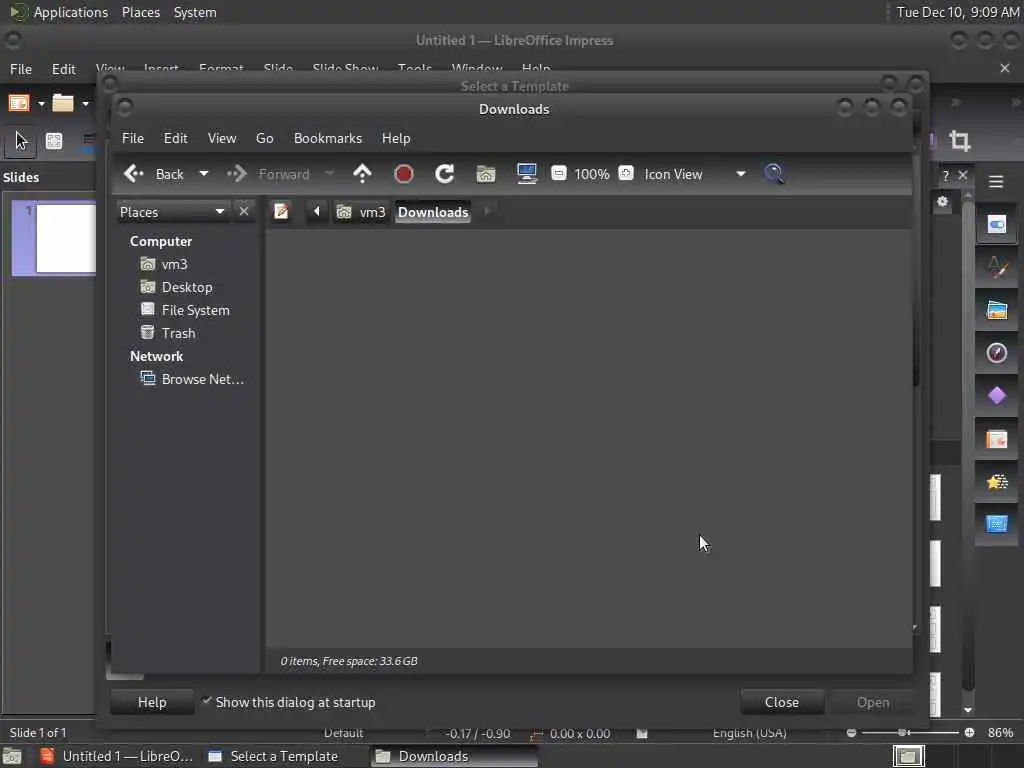The height and width of the screenshot is (768, 1024).
Task: Expand open-file dropdown arrow in Impress
Action: click(x=85, y=104)
